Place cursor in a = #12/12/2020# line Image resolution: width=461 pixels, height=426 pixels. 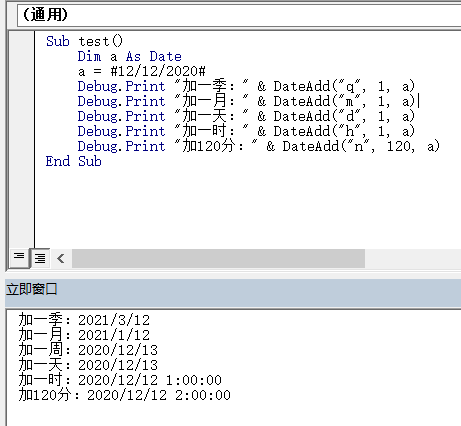pos(142,71)
